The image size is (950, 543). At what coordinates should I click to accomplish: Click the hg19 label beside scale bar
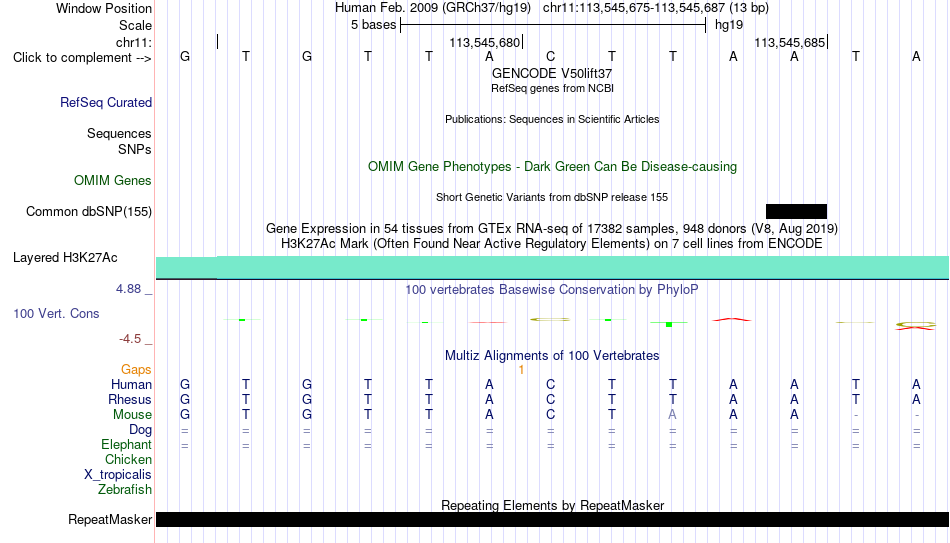pos(729,25)
